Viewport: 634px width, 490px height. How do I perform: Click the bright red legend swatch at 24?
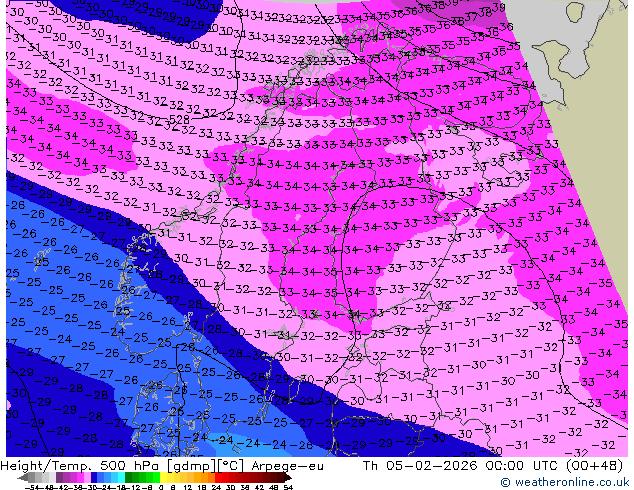pos(218,477)
